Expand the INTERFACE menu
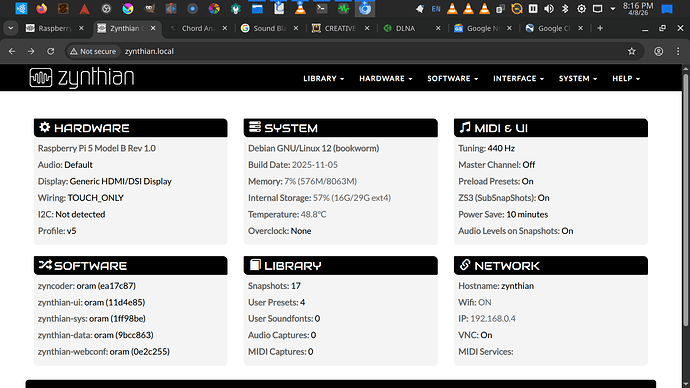The width and height of the screenshot is (690, 388). point(518,78)
